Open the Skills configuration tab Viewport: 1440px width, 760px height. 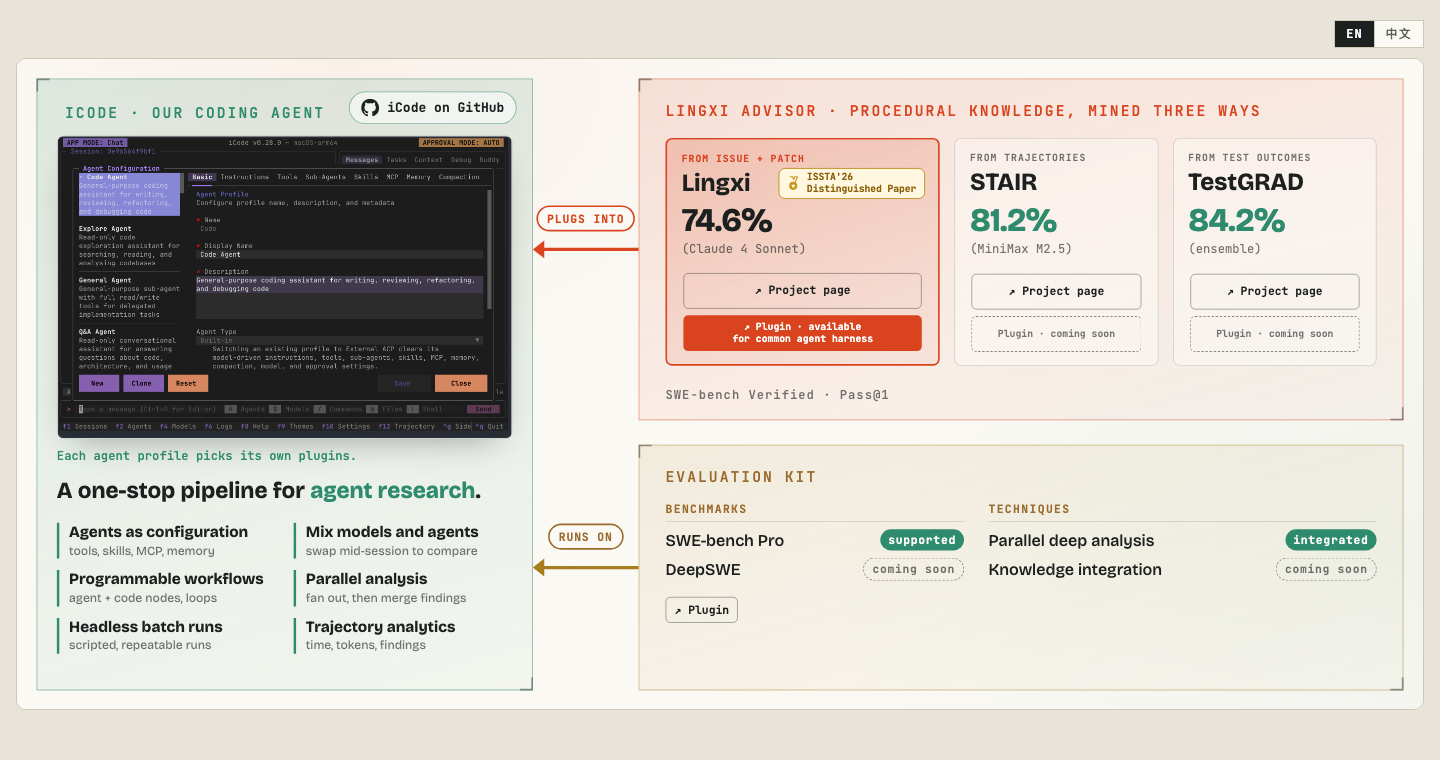pos(366,177)
